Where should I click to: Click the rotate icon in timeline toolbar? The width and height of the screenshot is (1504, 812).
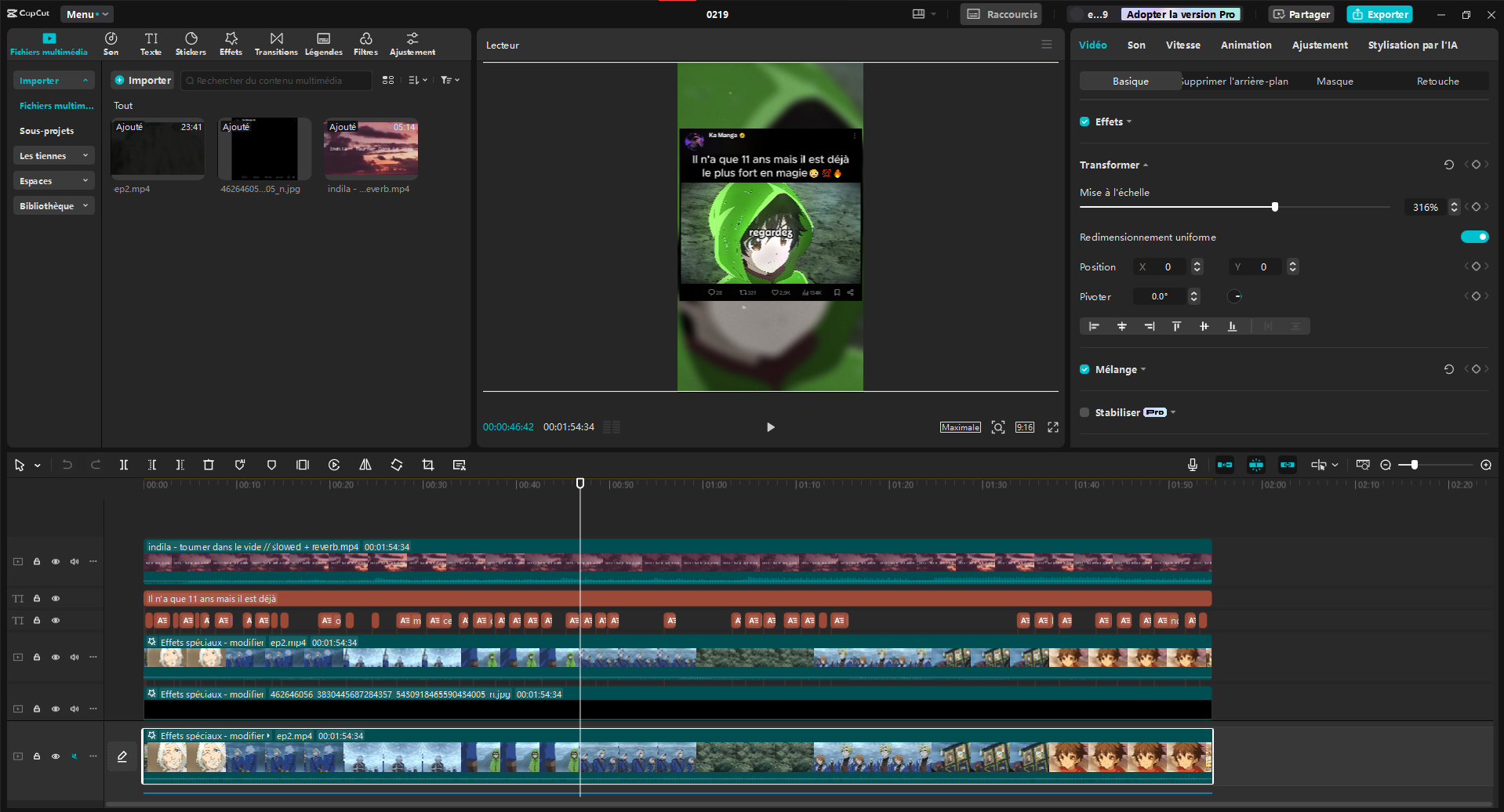[397, 465]
